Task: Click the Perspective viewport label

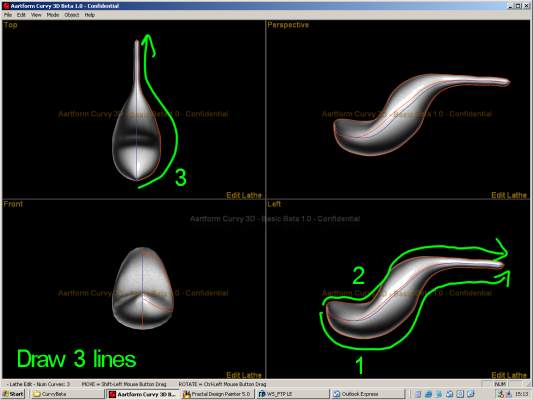Action: (288, 25)
